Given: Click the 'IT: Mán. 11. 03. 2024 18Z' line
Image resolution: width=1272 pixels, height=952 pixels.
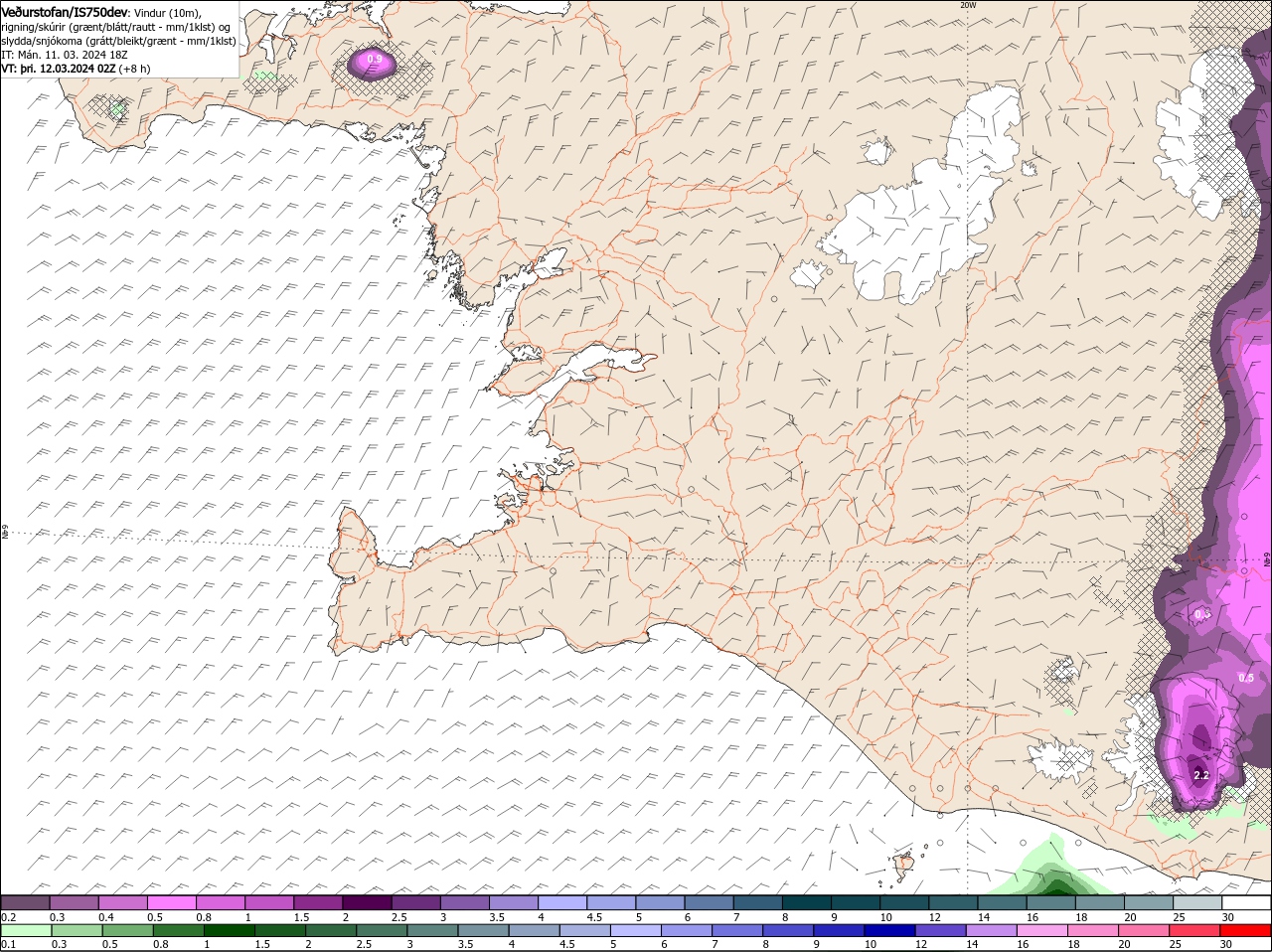Looking at the screenshot, I should [63, 55].
